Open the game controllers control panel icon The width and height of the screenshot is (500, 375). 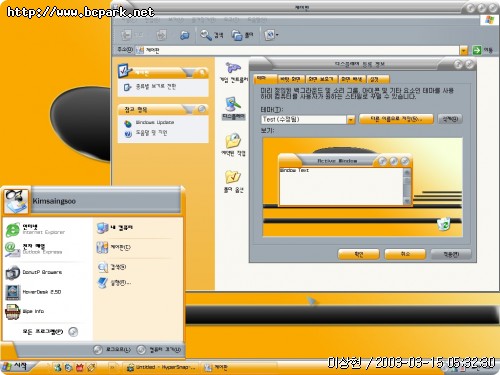[x=233, y=72]
